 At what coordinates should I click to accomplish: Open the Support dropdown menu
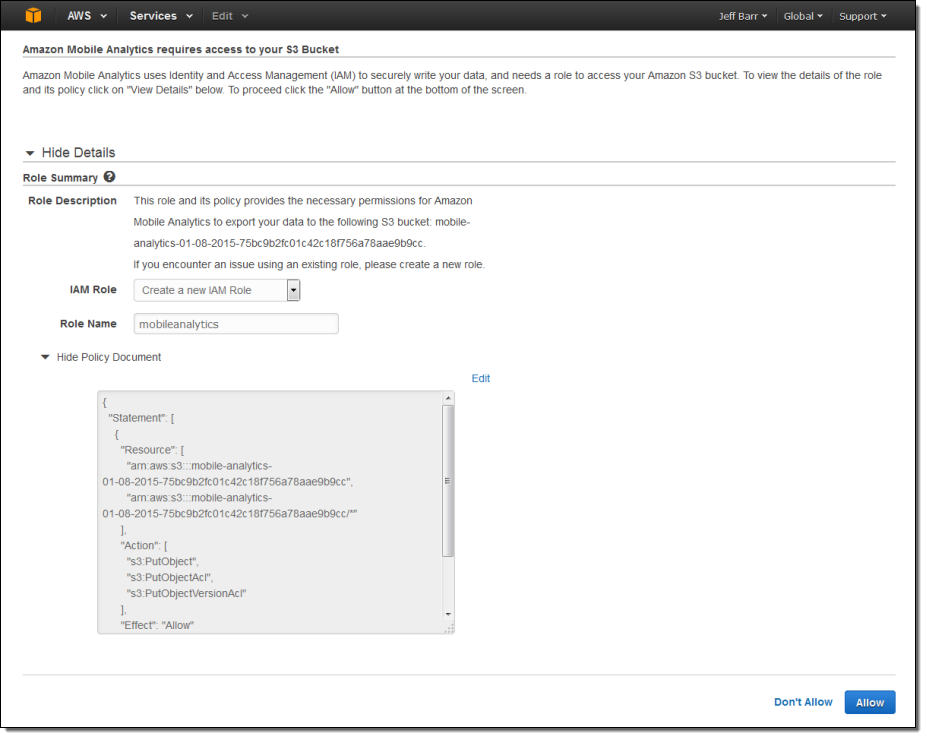coord(862,16)
